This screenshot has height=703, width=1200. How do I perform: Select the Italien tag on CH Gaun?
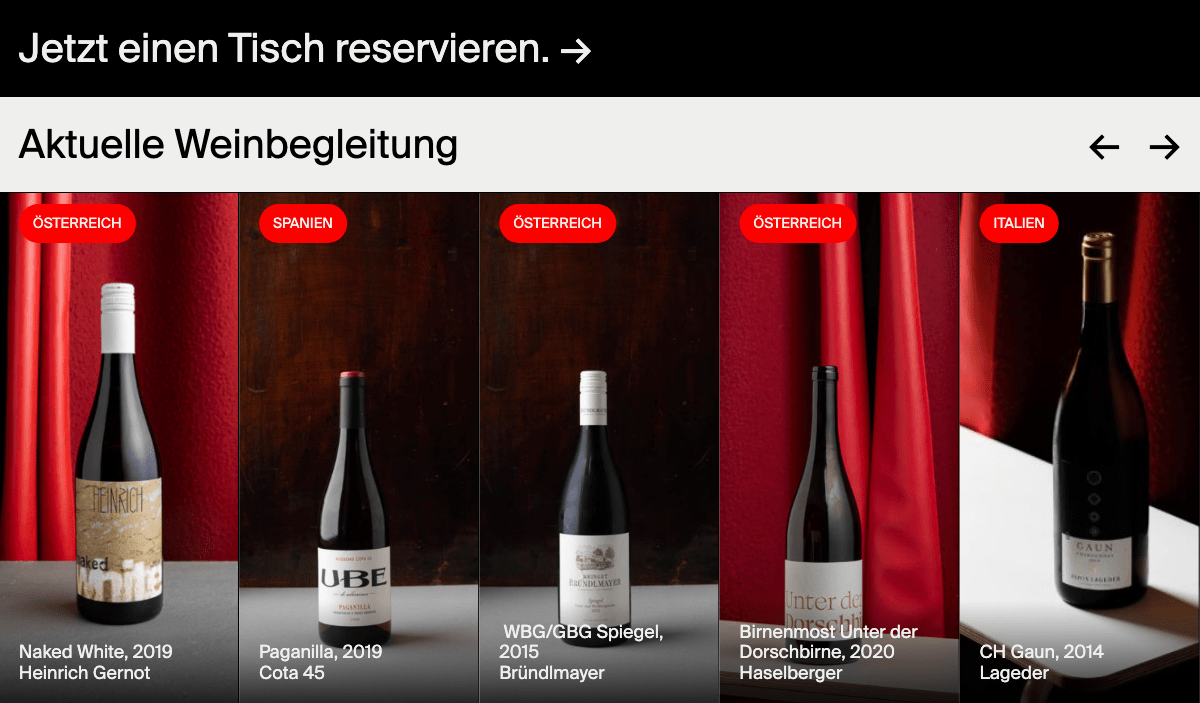pyautogui.click(x=1019, y=223)
